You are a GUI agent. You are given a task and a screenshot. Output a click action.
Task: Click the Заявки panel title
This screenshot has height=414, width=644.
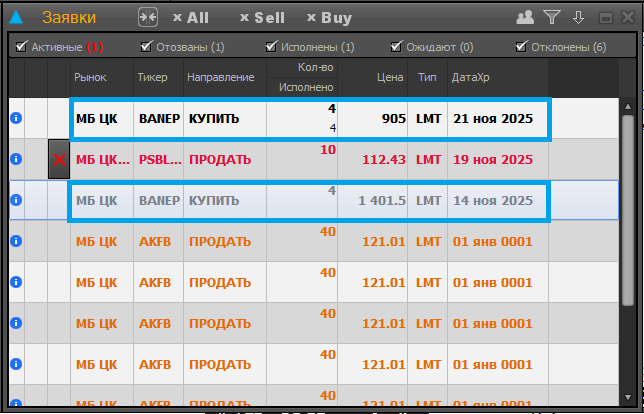tap(69, 18)
